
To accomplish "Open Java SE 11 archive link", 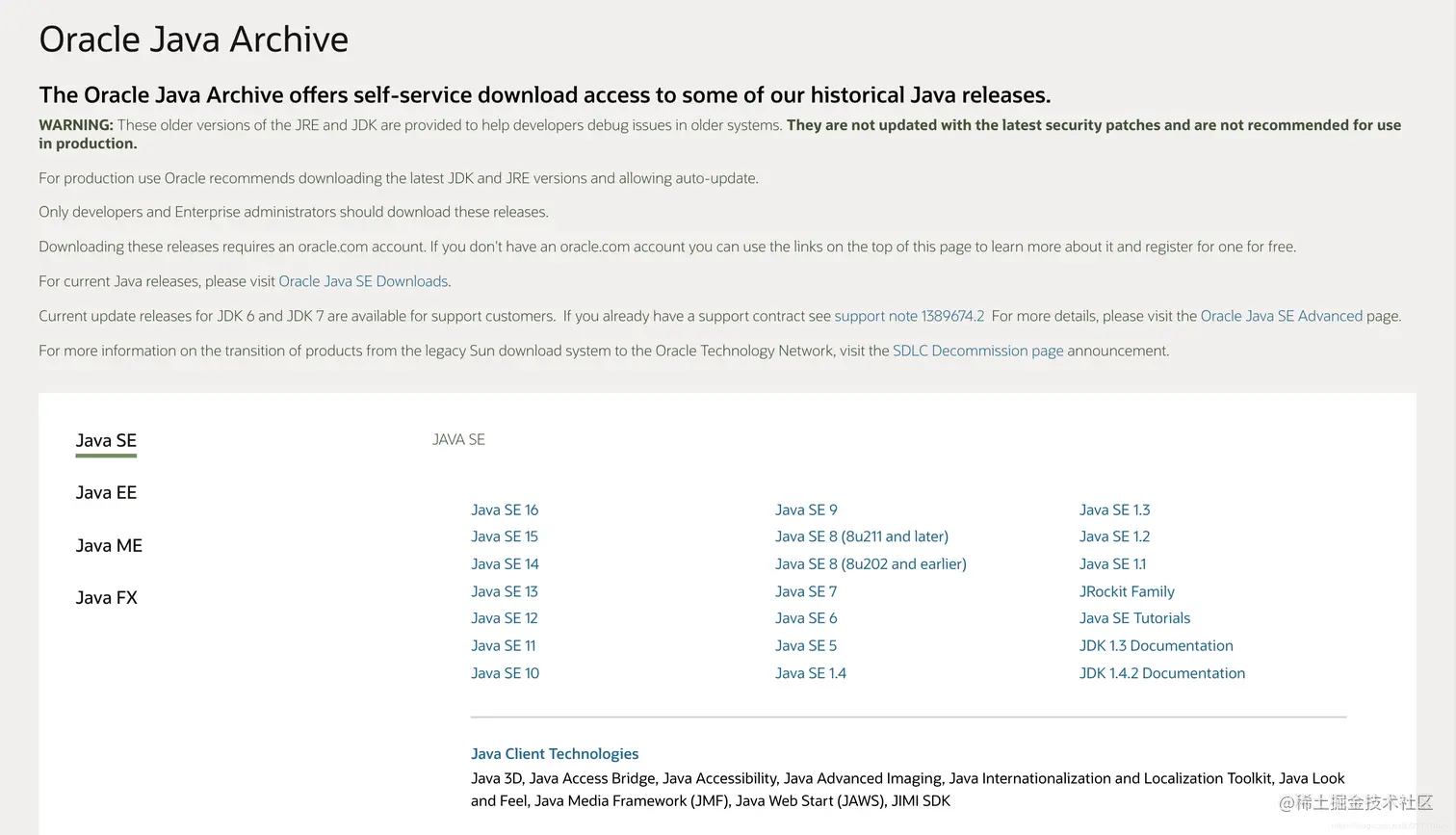I will (x=503, y=645).
